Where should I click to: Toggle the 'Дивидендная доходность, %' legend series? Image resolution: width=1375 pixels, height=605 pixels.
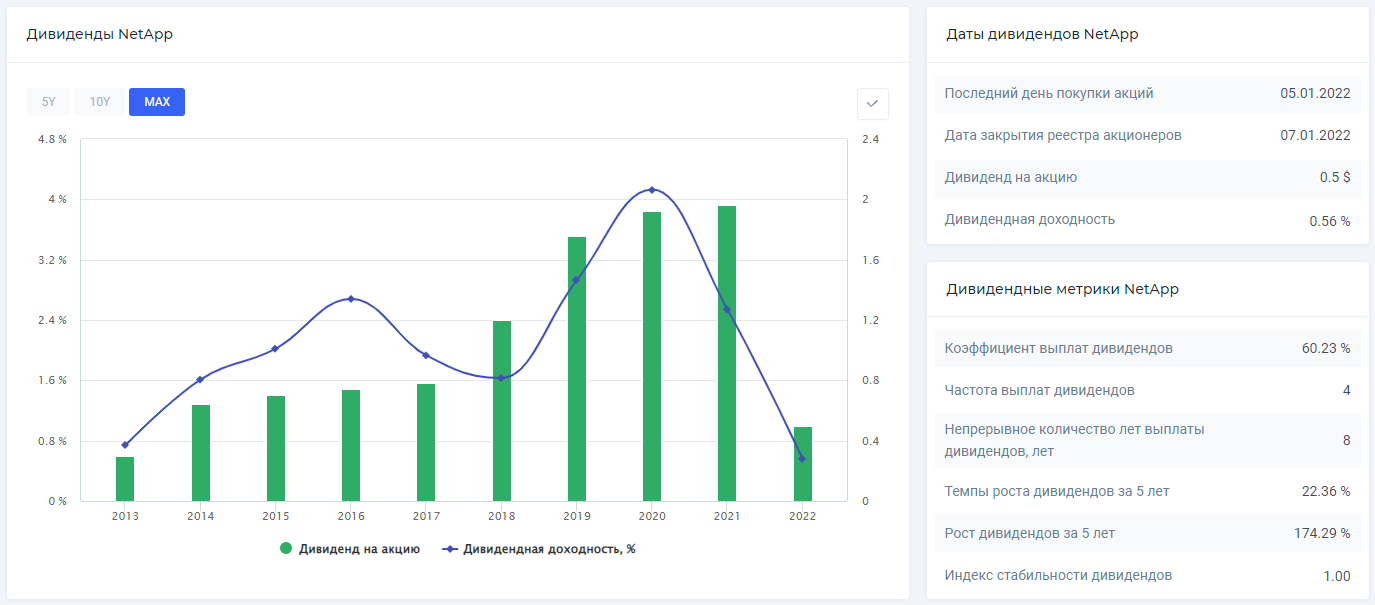549,549
